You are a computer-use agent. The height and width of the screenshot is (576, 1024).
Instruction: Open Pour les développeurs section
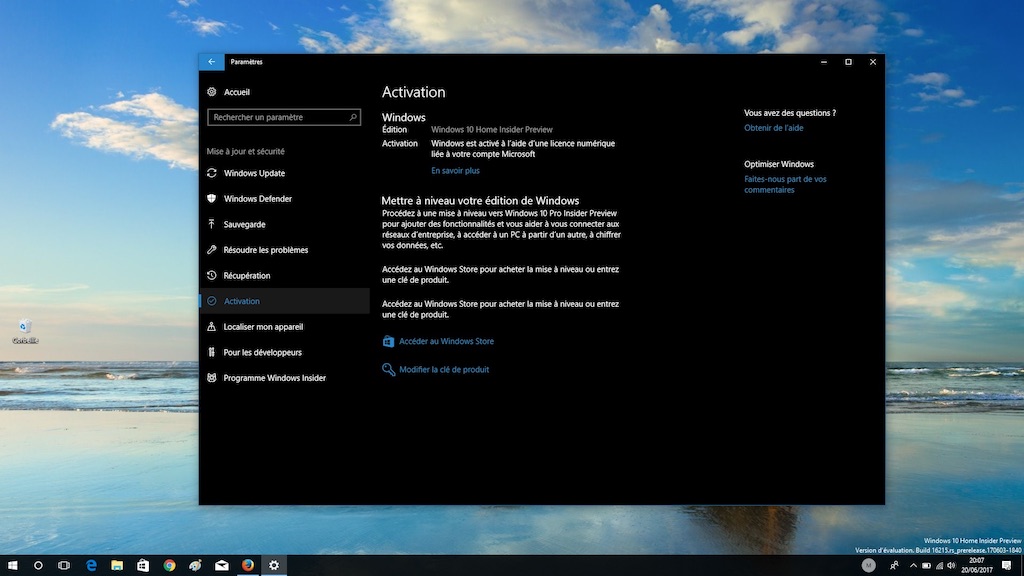284,352
